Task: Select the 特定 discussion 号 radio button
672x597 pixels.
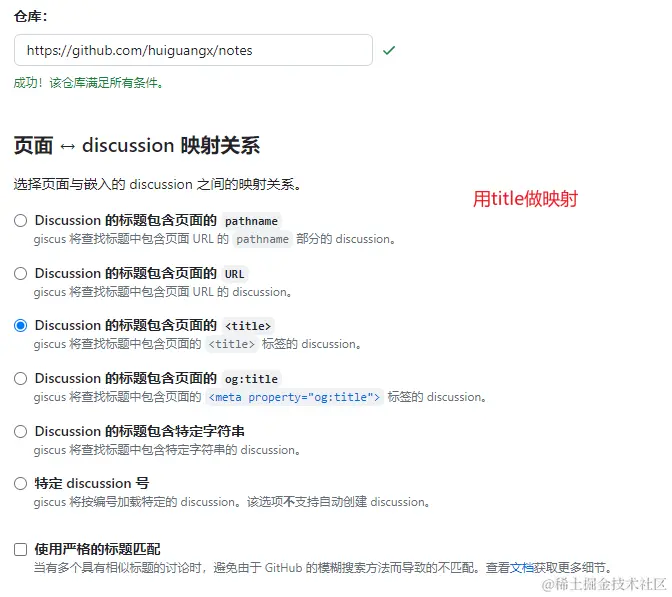Action: [x=21, y=483]
